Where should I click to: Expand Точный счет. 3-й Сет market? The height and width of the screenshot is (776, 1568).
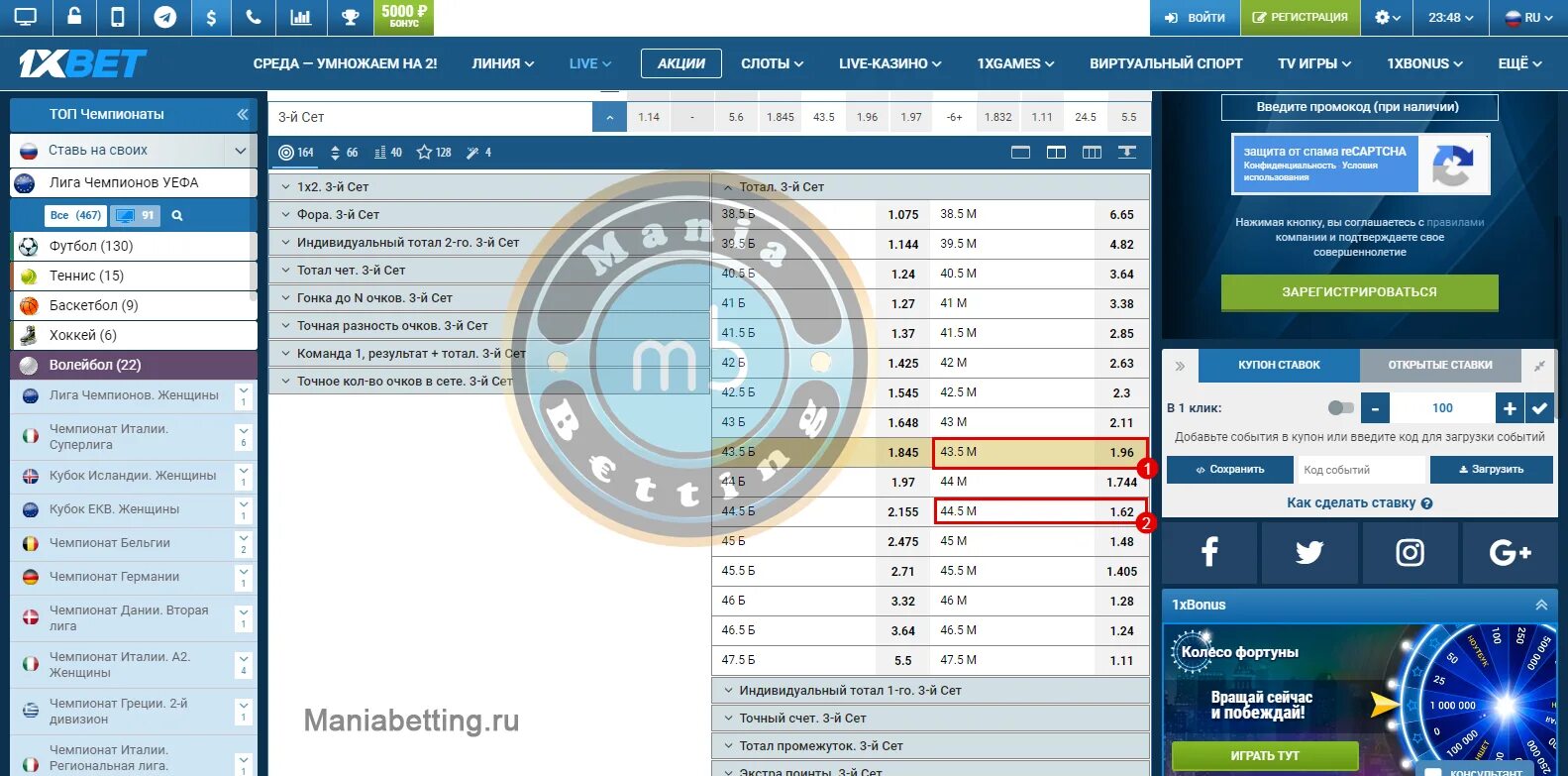[931, 718]
